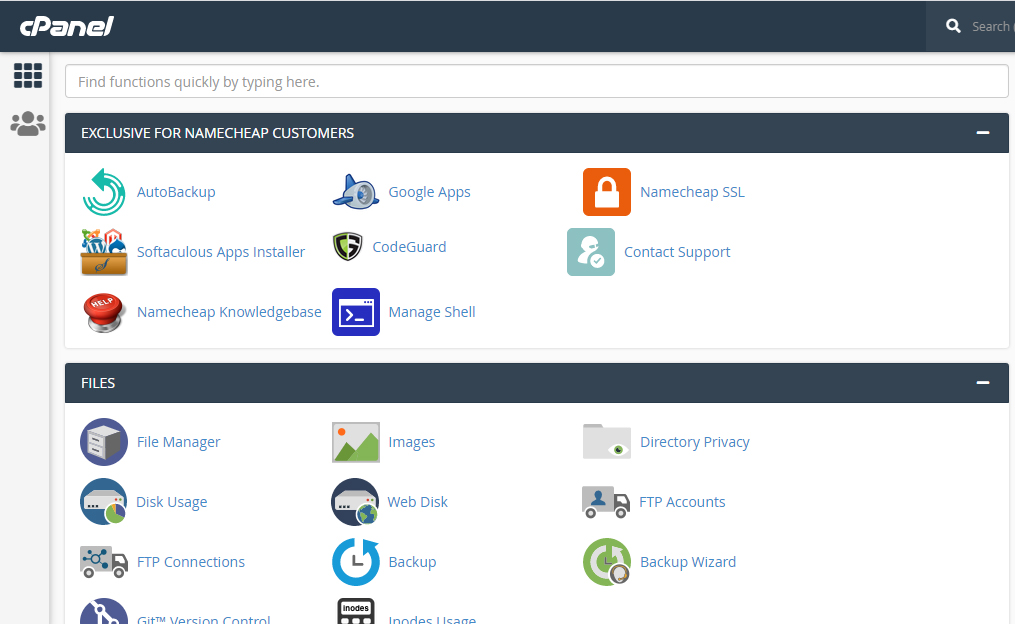Open the Directory Privacy folder icon

point(607,442)
